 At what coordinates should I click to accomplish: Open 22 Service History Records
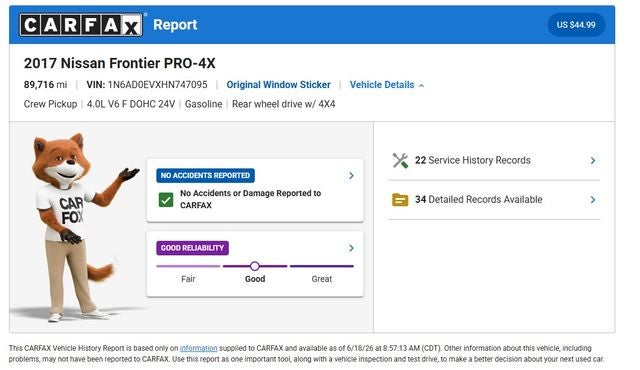tap(493, 160)
